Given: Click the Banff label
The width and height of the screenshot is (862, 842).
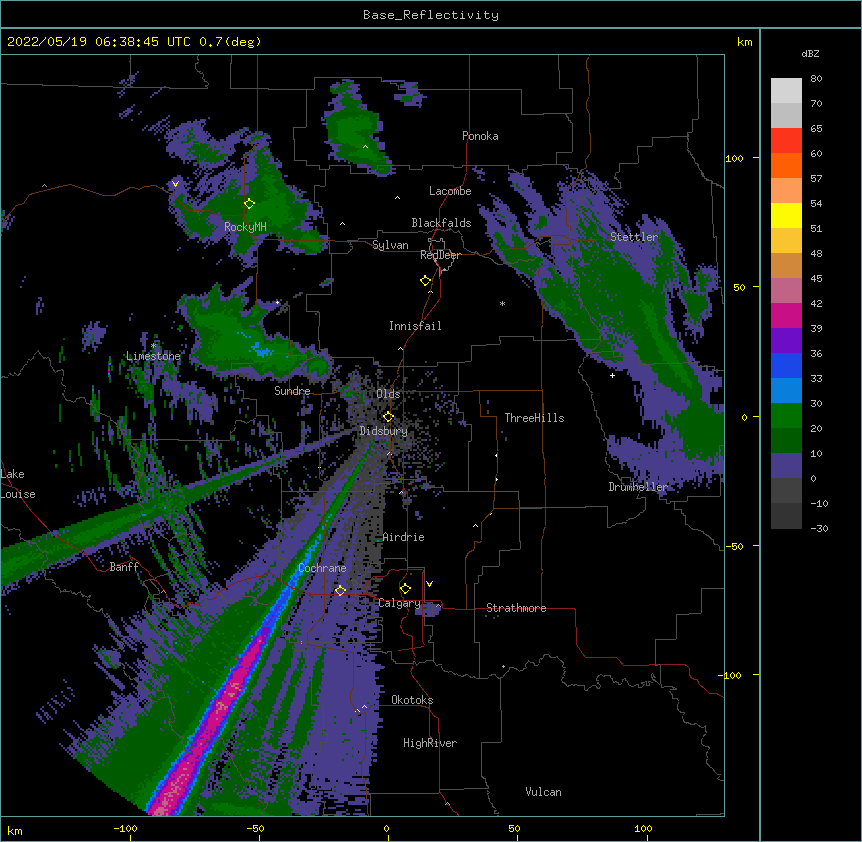Looking at the screenshot, I should coord(124,567).
